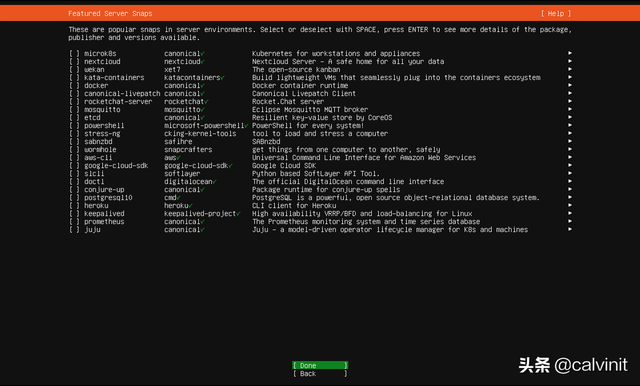Image resolution: width=640 pixels, height=386 pixels.
Task: Select the slcli snap name
Action: tap(94, 173)
